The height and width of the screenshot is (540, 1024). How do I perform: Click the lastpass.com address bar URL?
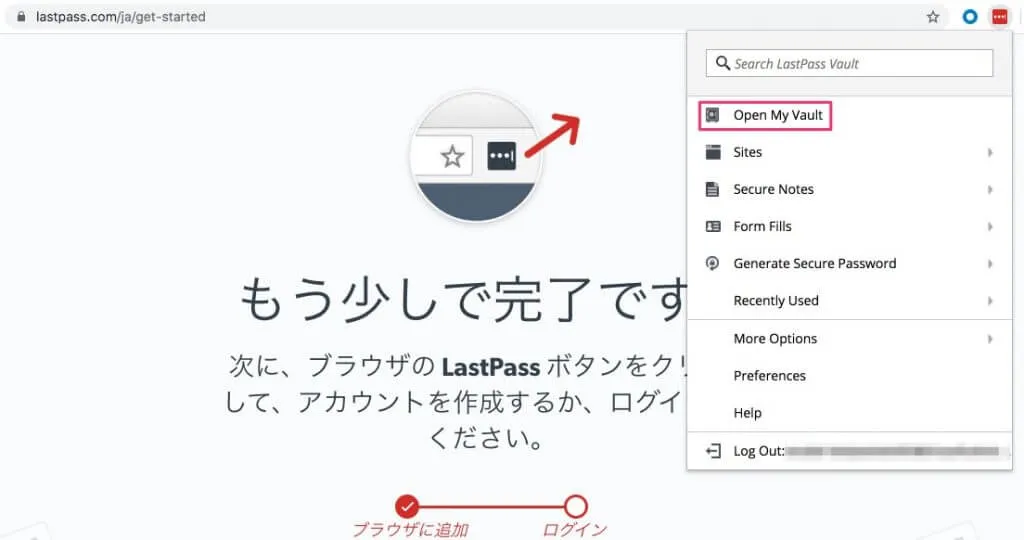click(x=121, y=17)
